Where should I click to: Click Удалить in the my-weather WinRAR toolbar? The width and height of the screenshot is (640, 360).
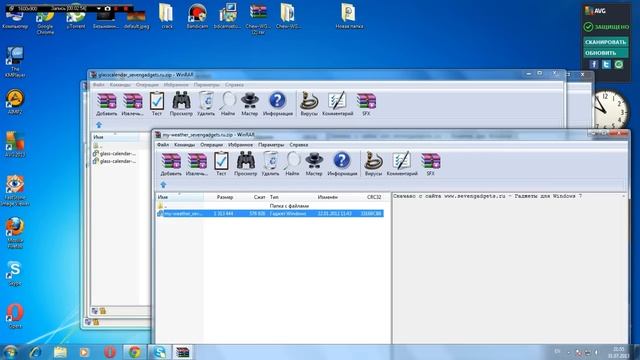click(x=270, y=164)
